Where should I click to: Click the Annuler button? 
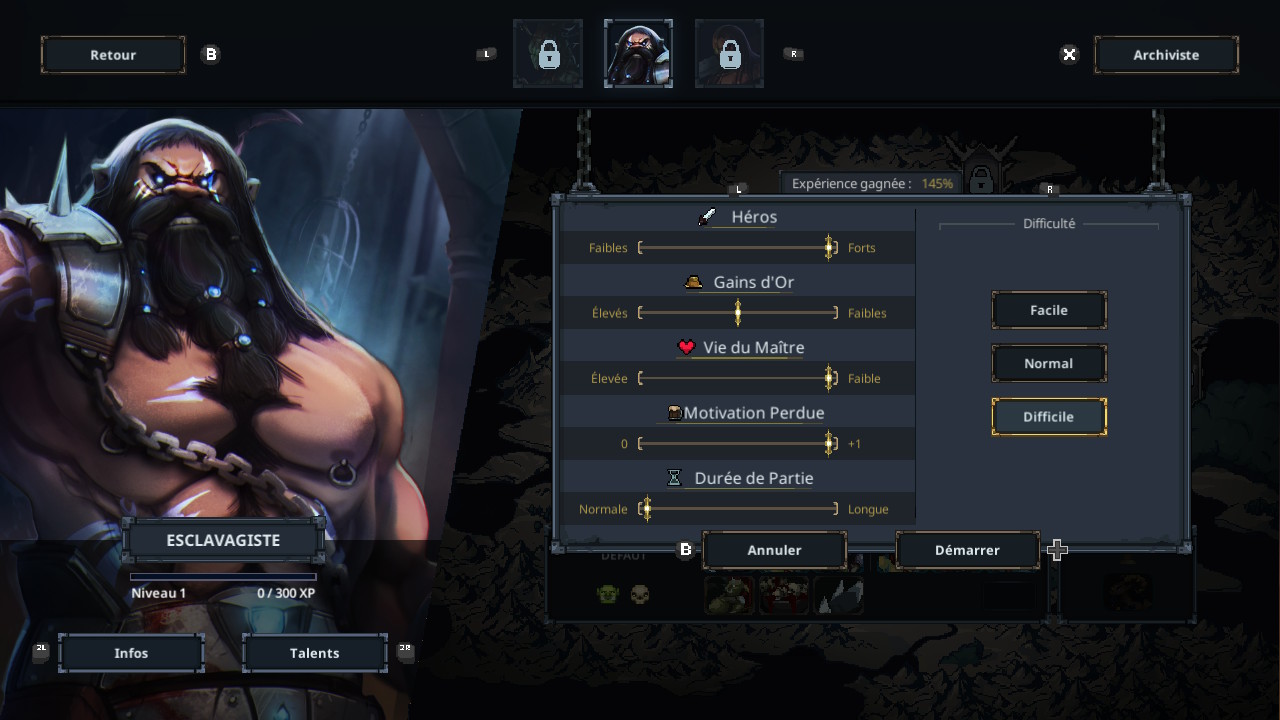pyautogui.click(x=775, y=550)
